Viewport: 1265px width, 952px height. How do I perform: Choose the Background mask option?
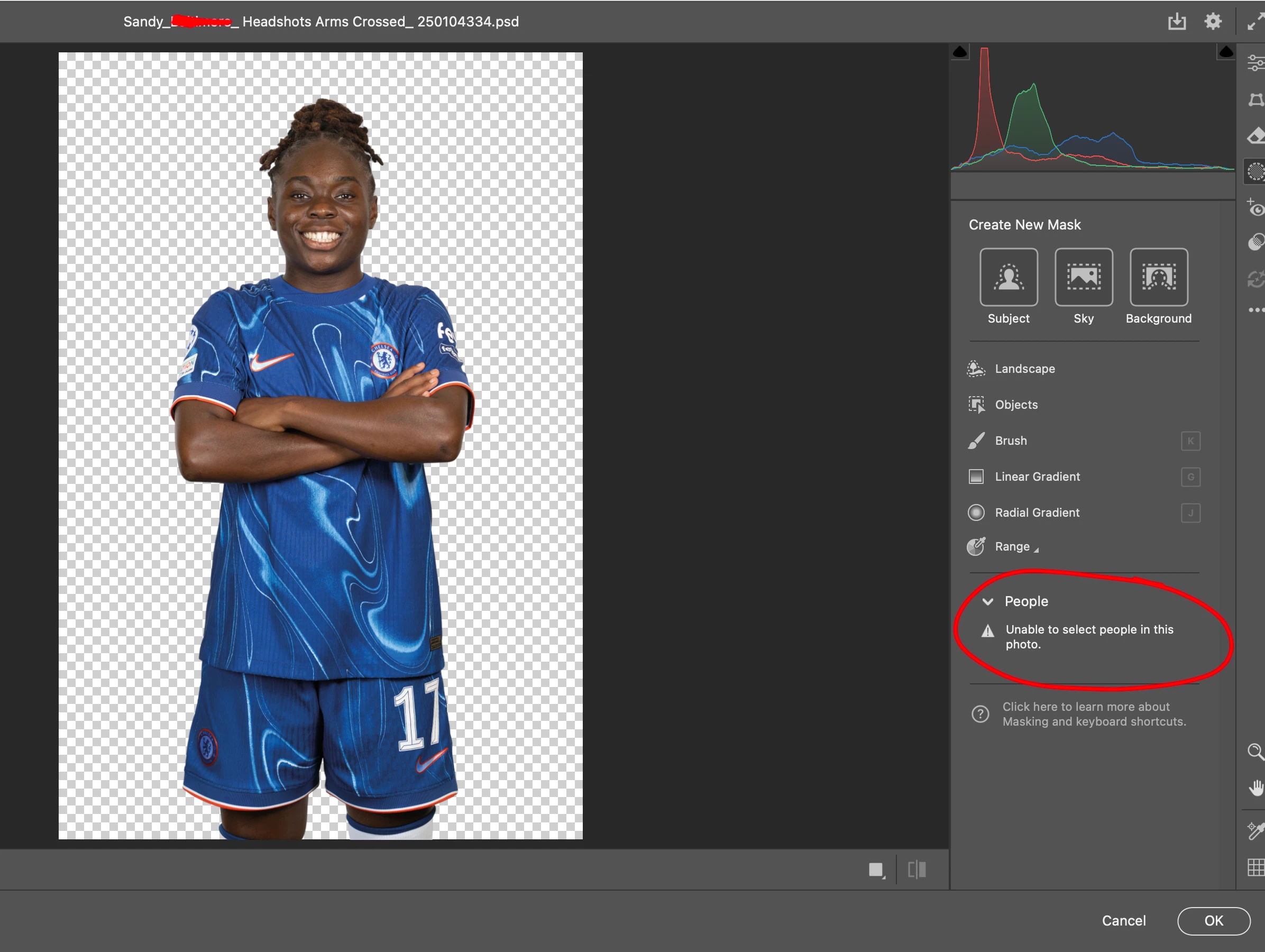[x=1158, y=277]
